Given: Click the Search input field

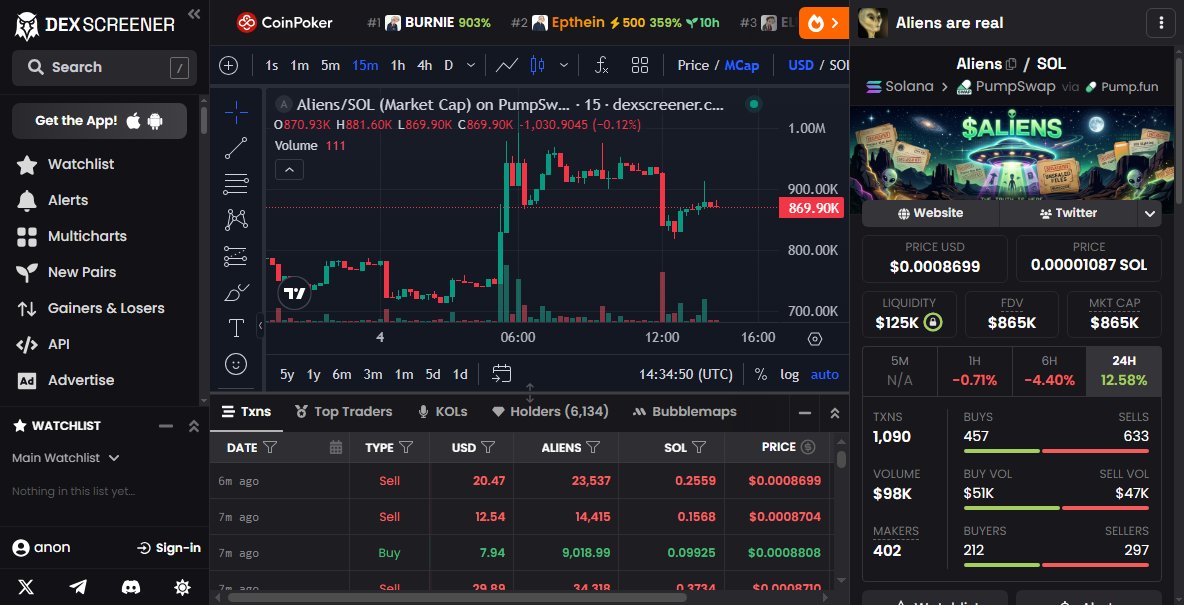Looking at the screenshot, I should pos(104,68).
